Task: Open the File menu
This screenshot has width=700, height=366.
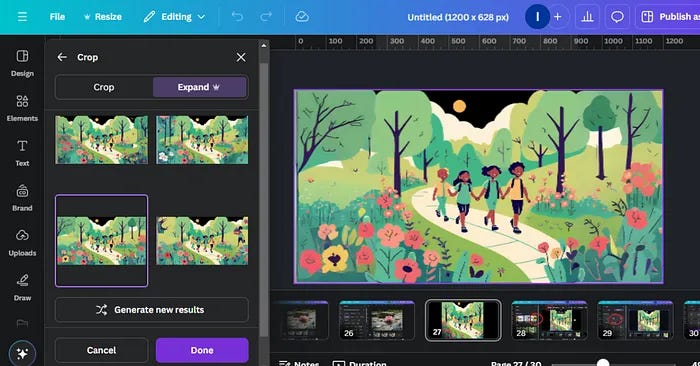Action: (57, 17)
